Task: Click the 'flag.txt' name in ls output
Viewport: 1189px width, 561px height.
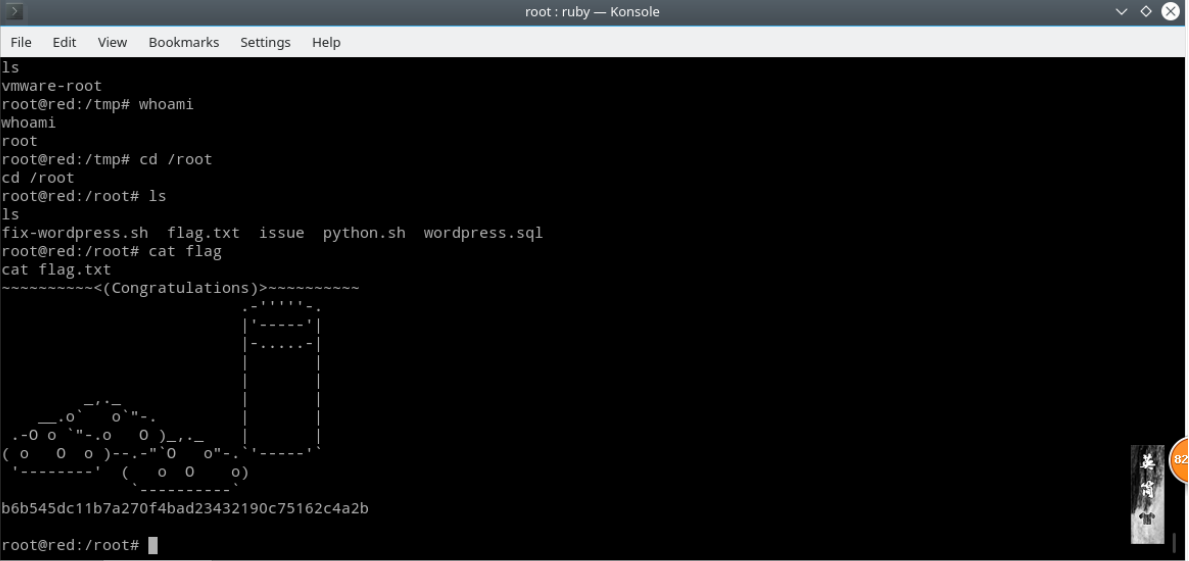Action: (203, 233)
